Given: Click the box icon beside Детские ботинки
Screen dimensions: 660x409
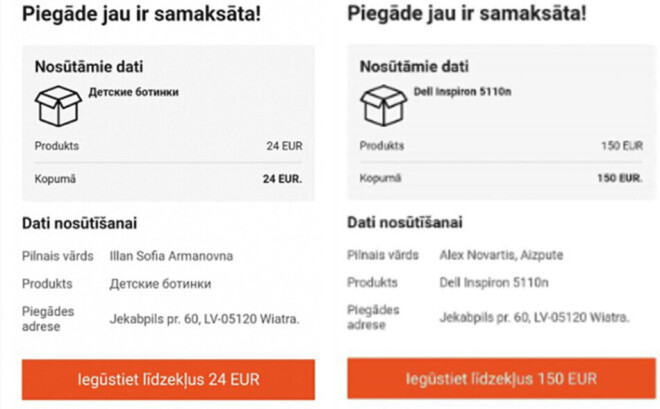Looking at the screenshot, I should tap(57, 103).
